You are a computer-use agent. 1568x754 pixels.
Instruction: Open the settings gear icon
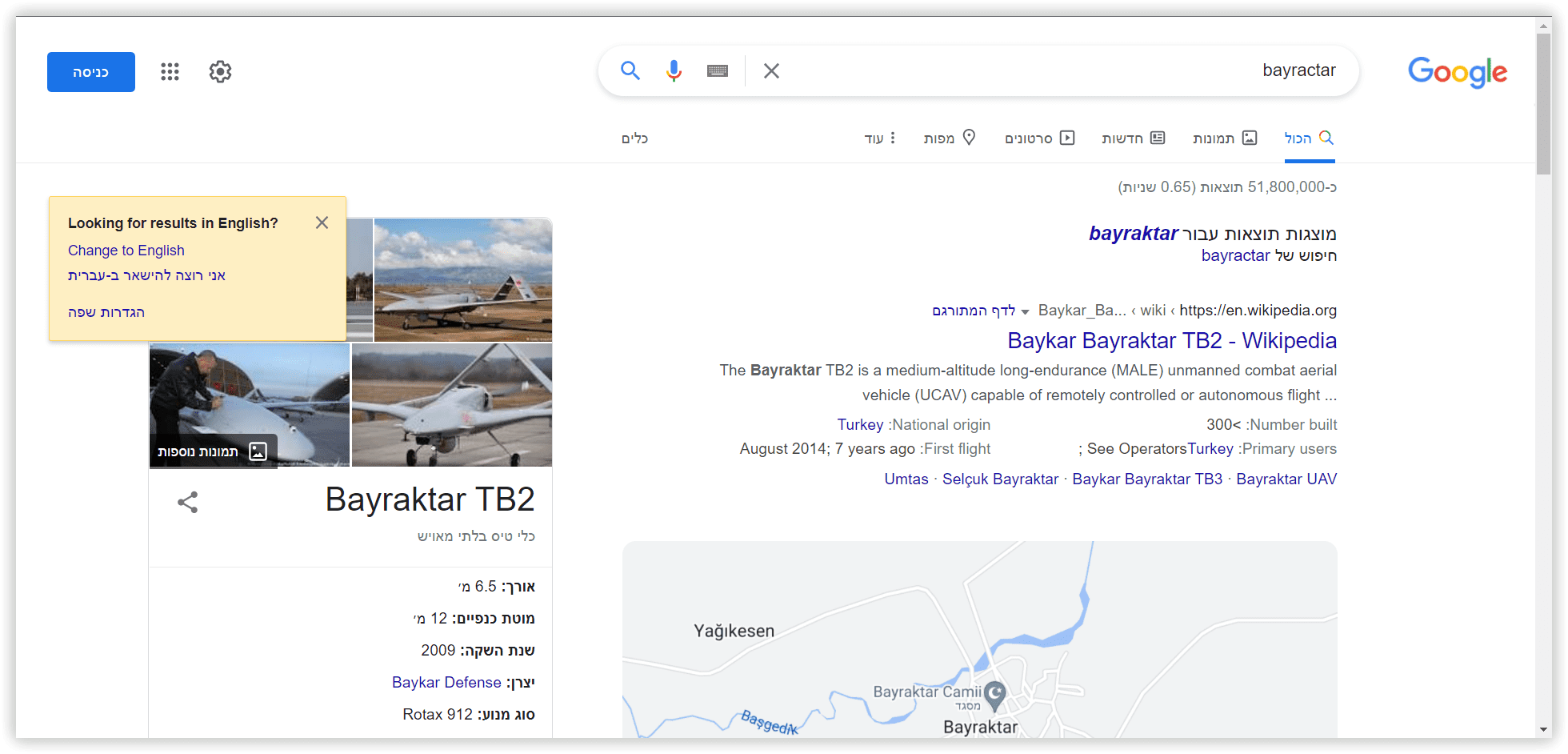tap(220, 72)
